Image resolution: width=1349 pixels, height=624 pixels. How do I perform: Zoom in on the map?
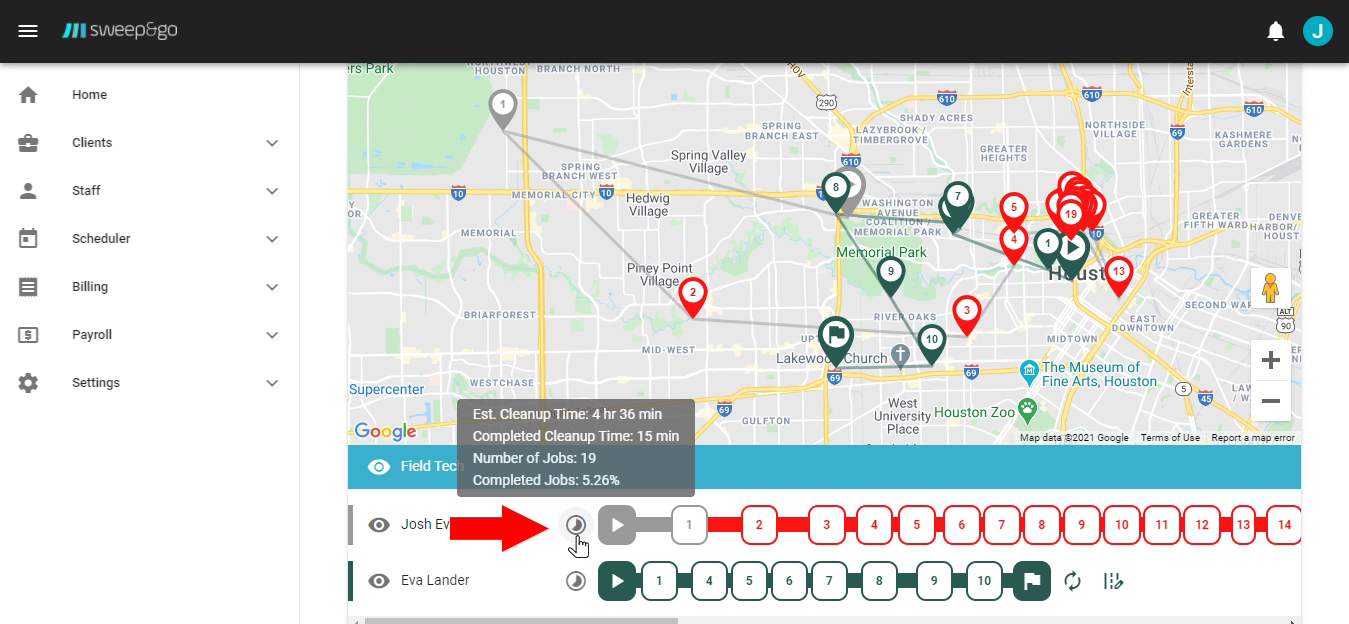point(1270,360)
